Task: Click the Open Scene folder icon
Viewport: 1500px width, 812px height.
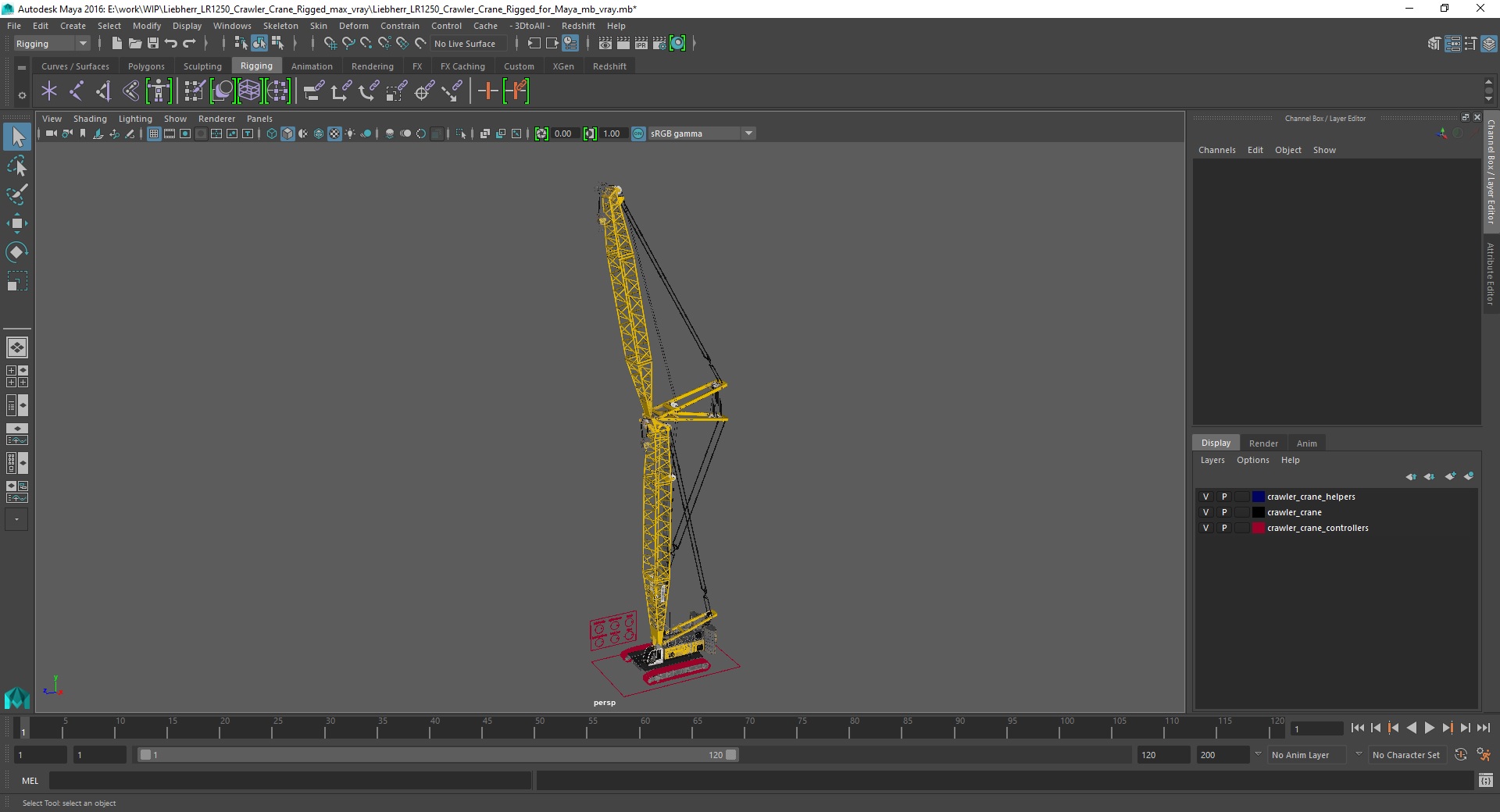Action: (134, 44)
